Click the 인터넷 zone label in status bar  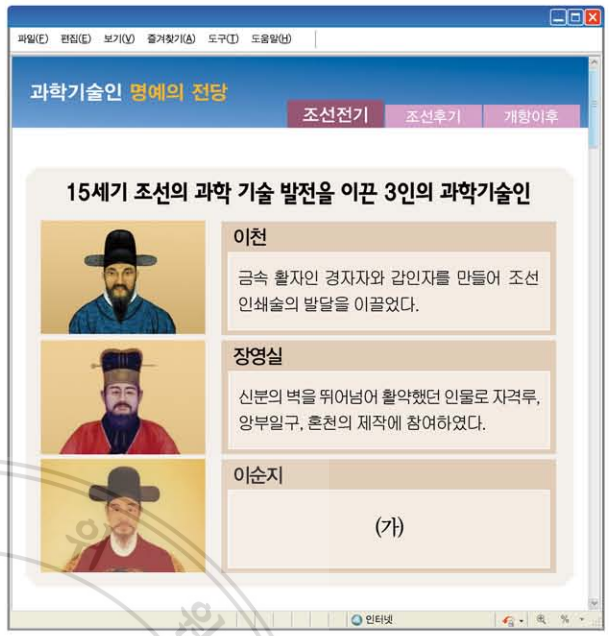click(379, 620)
